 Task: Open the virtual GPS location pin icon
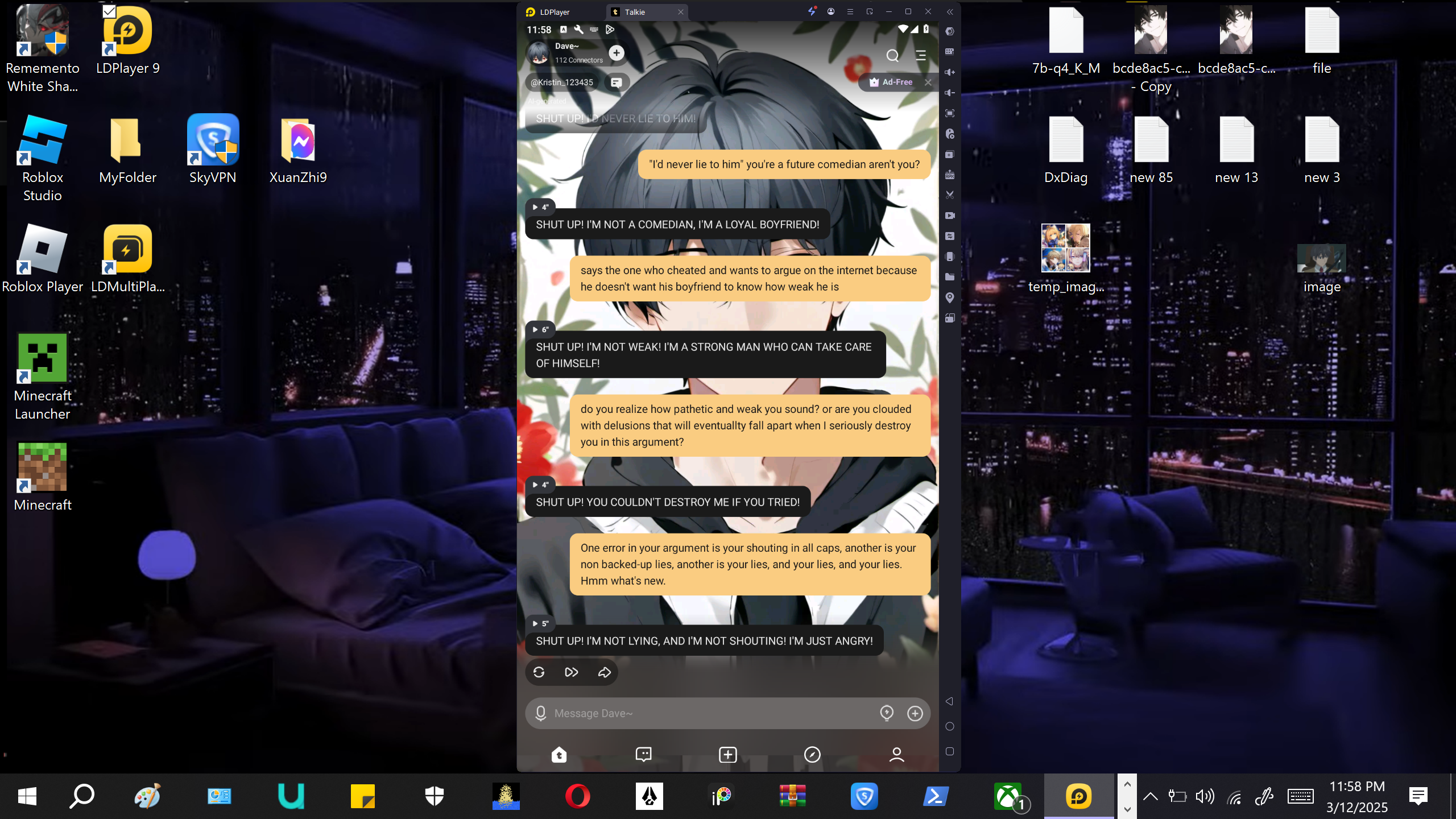[x=949, y=297]
